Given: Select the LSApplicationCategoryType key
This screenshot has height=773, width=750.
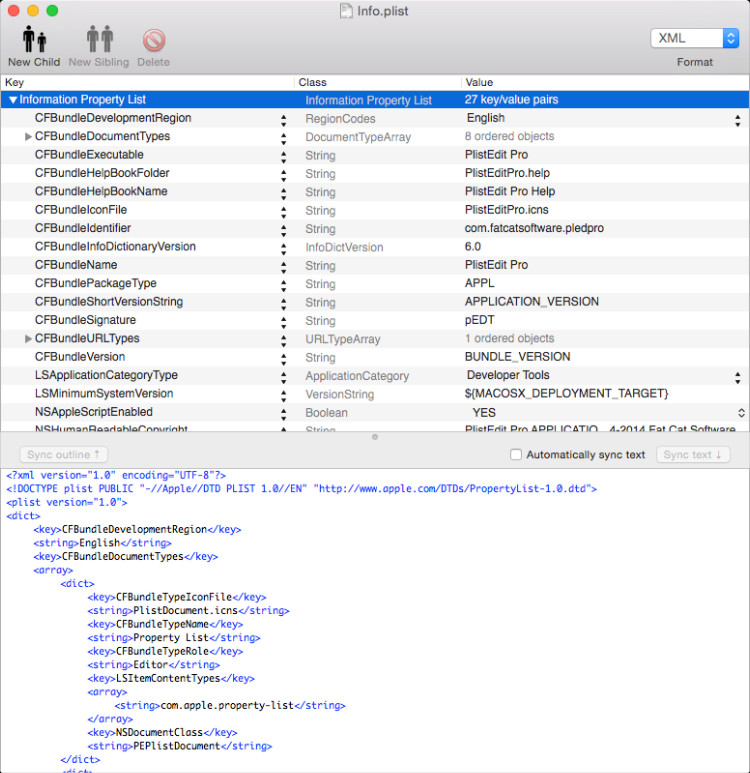Looking at the screenshot, I should click(x=106, y=375).
